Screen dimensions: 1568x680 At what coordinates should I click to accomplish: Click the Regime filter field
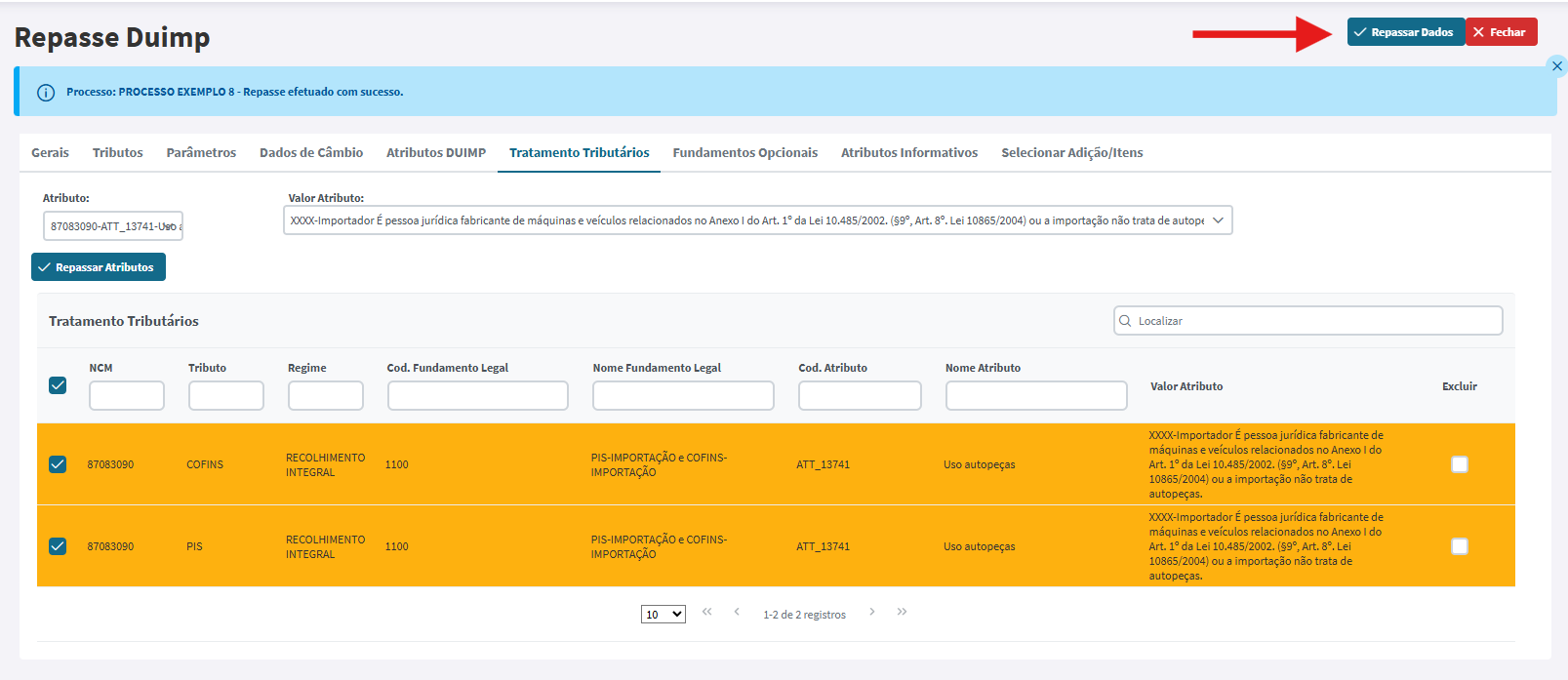click(326, 396)
